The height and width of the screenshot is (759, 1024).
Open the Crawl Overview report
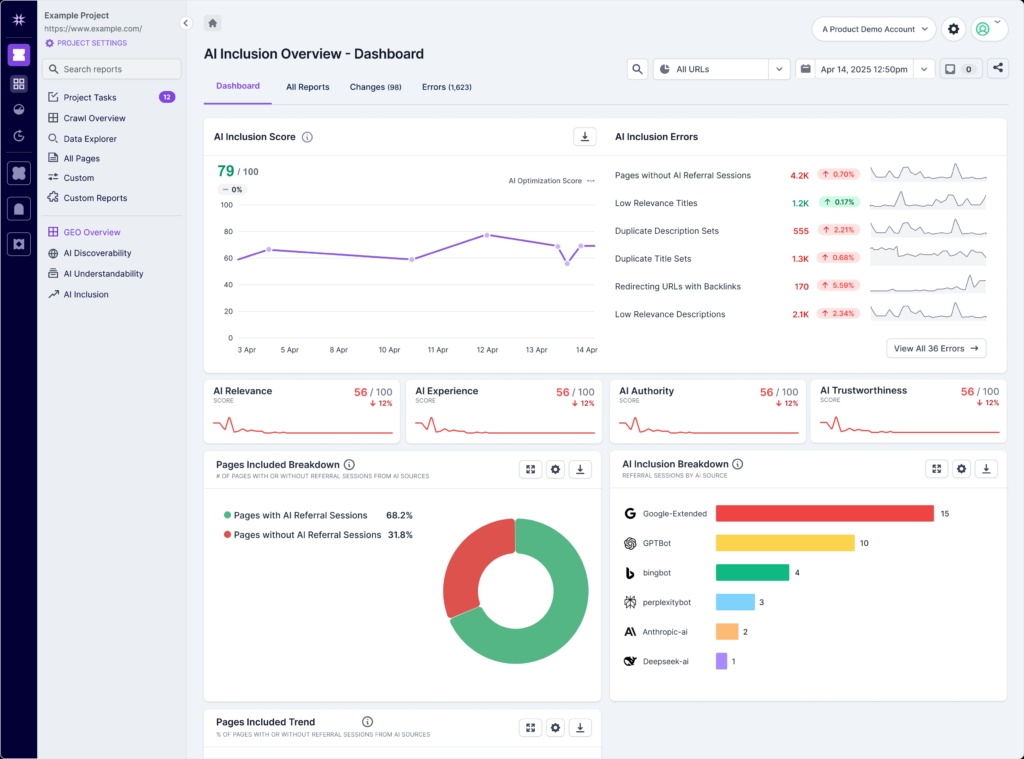click(93, 118)
